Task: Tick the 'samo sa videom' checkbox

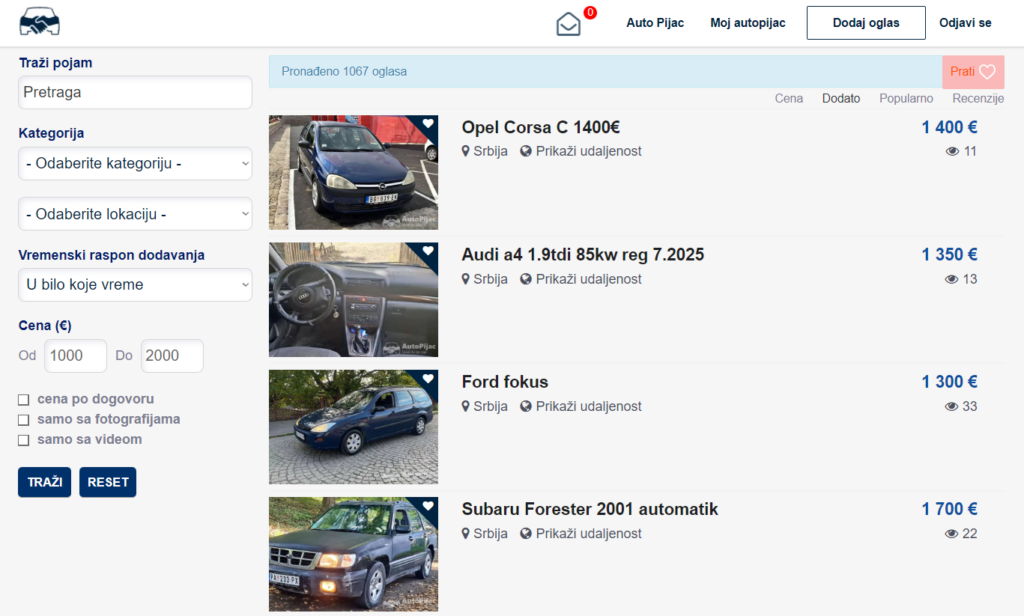Action: 24,440
